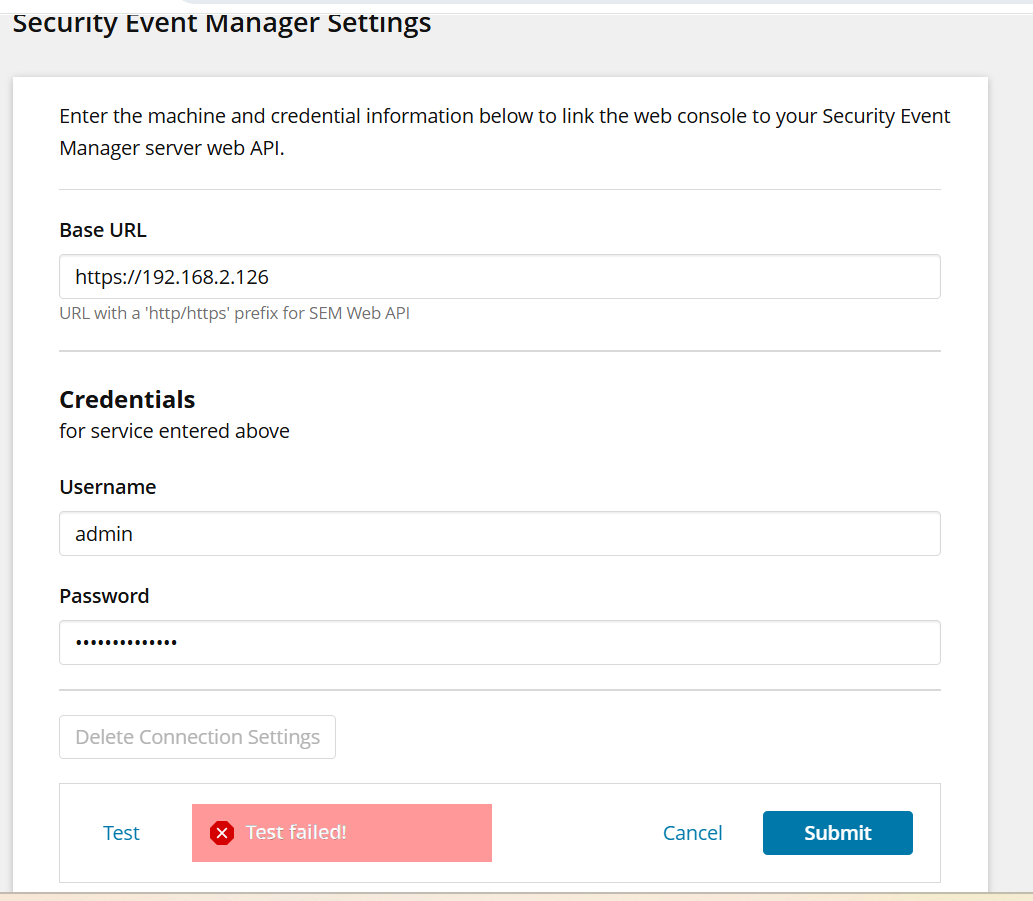
Task: Click the hint 'URL with a 'http/https' prefix'
Action: click(x=235, y=313)
